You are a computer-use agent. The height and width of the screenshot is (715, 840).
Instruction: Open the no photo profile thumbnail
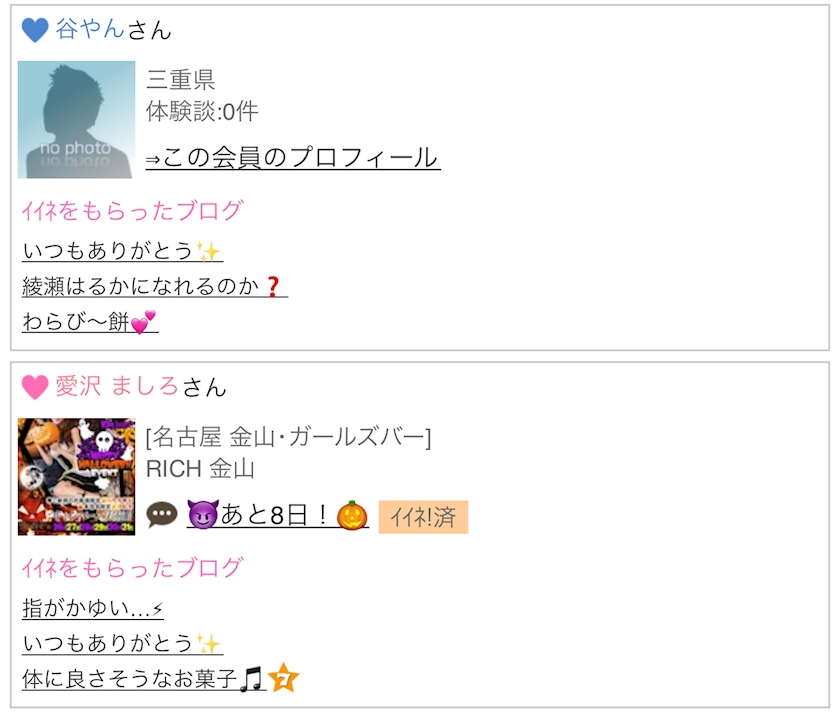coord(77,119)
